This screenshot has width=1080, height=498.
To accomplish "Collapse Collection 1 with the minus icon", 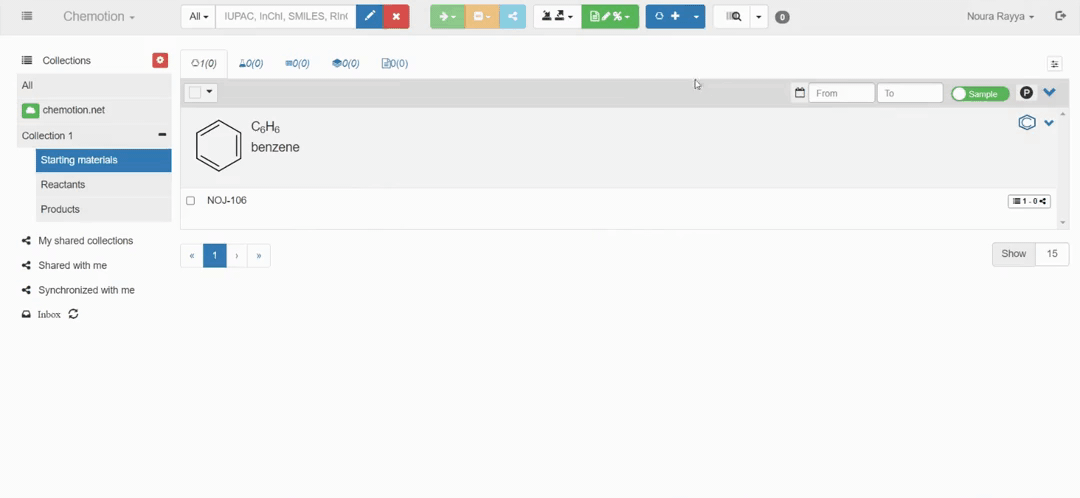I will pos(162,135).
